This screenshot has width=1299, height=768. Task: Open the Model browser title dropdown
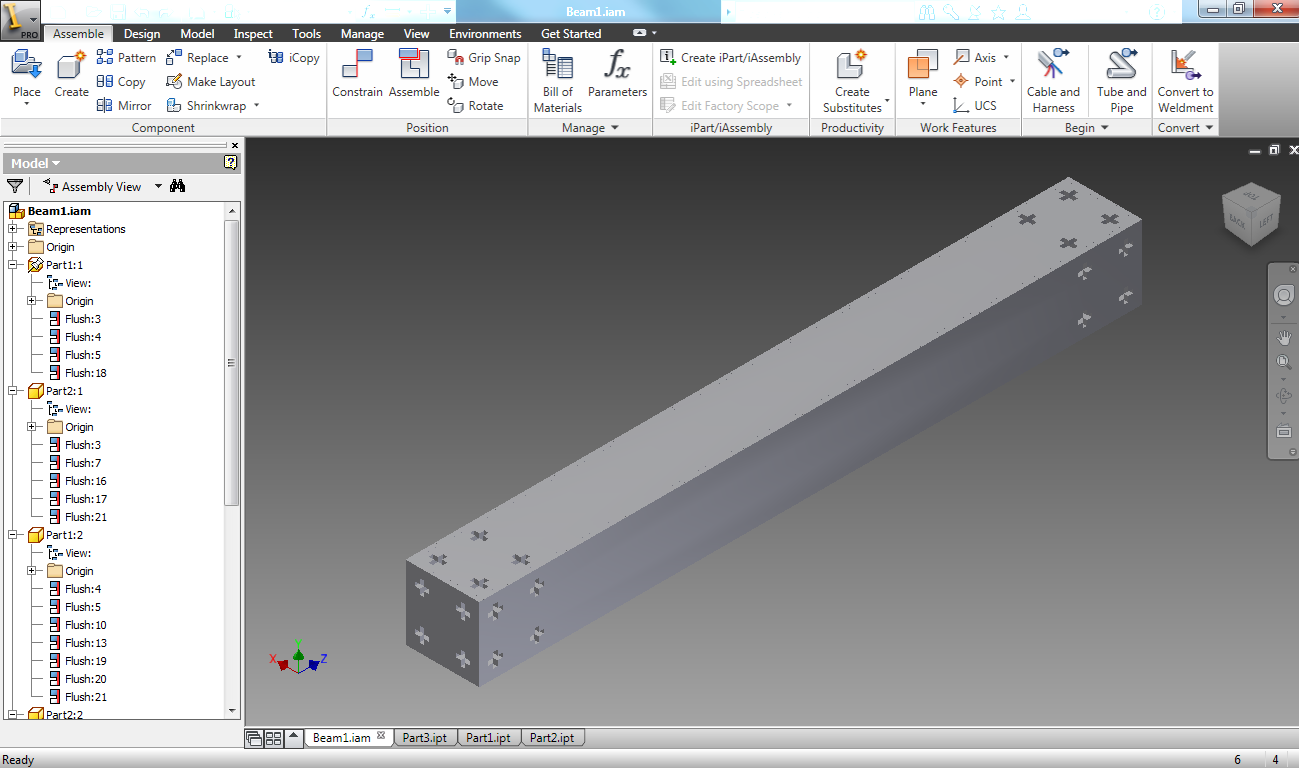(56, 163)
